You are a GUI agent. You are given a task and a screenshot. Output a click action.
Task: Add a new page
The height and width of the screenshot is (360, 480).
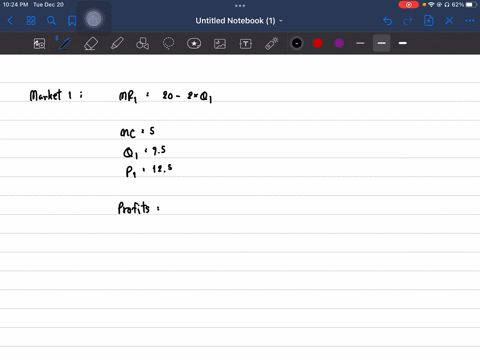[428, 21]
